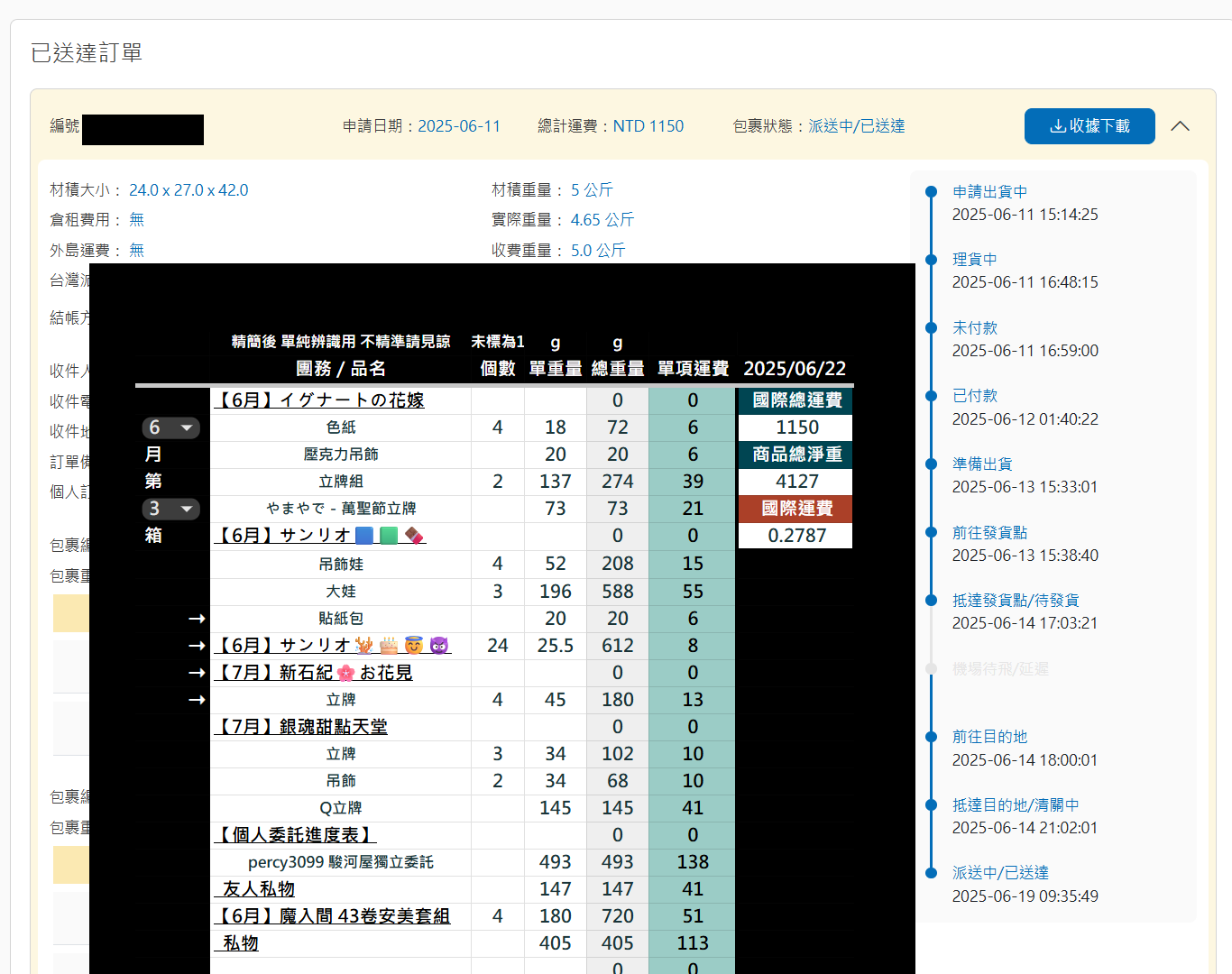Click the 前往發貨點 status label
The height and width of the screenshot is (974, 1232).
click(x=989, y=532)
